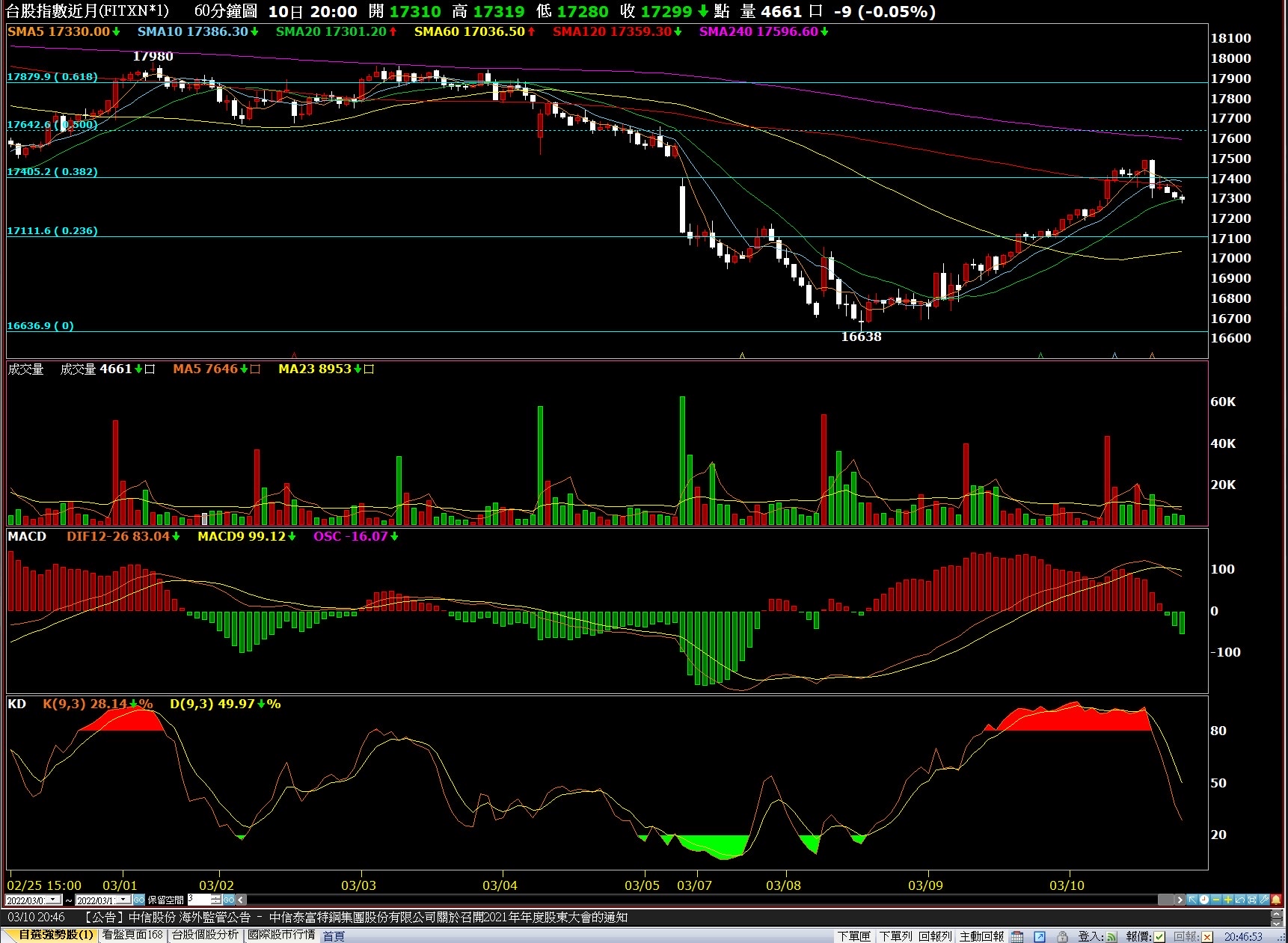1288x943 pixels.
Task: Adjust the 保留空間 spinner arrows
Action: point(216,900)
